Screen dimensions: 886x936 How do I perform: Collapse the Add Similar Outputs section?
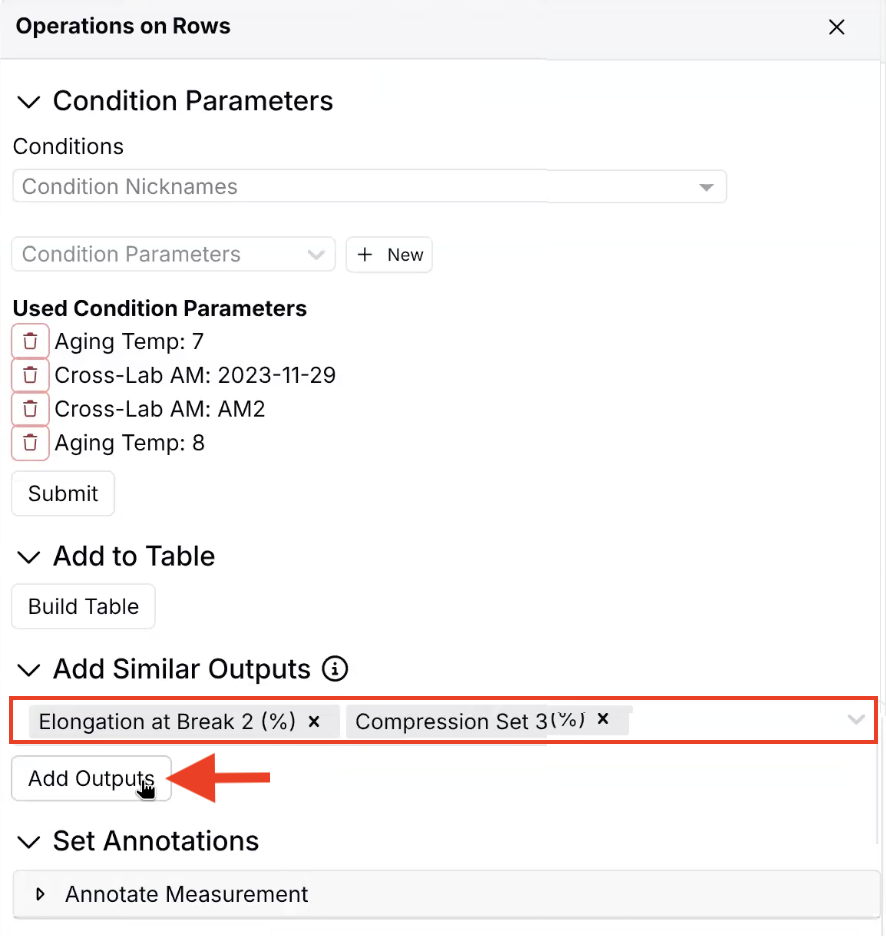click(30, 670)
